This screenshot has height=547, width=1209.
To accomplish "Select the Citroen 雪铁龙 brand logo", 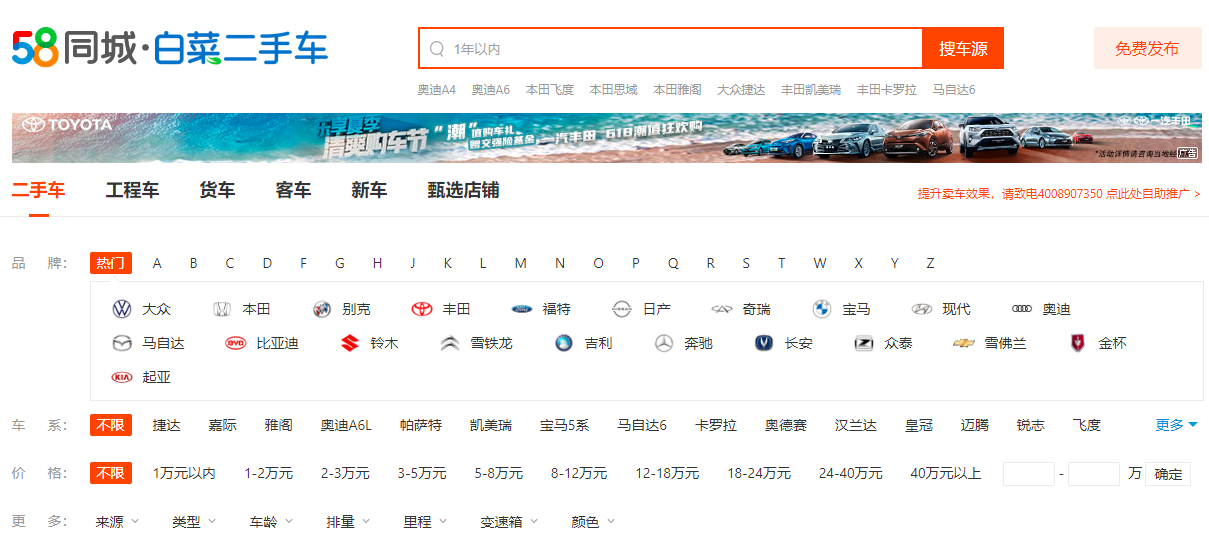I will tap(450, 343).
